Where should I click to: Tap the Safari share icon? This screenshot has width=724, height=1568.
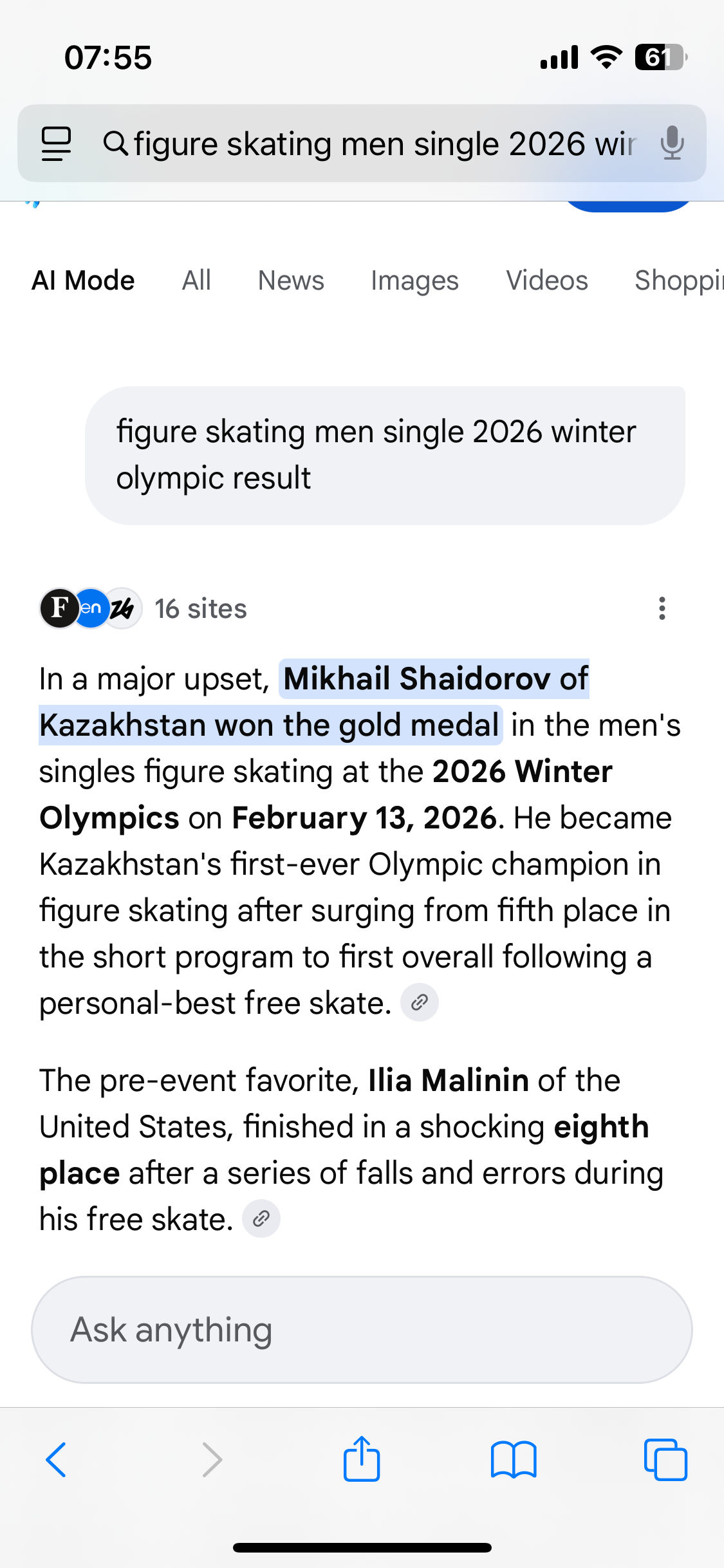coord(362,1459)
